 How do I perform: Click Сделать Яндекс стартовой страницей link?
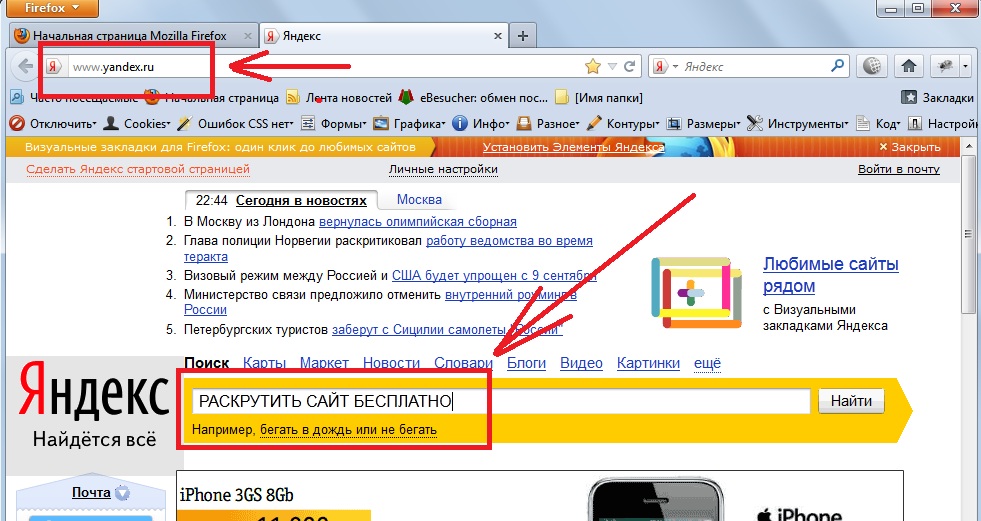point(138,169)
